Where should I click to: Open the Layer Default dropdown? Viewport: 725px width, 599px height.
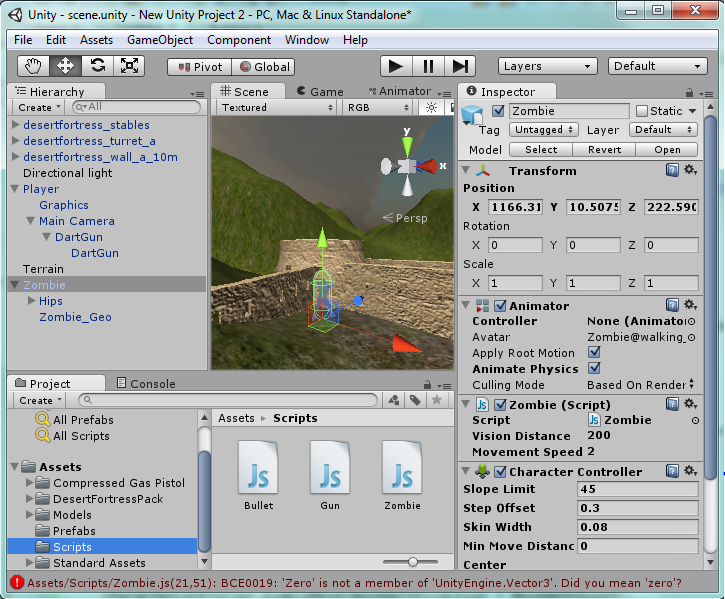click(663, 130)
